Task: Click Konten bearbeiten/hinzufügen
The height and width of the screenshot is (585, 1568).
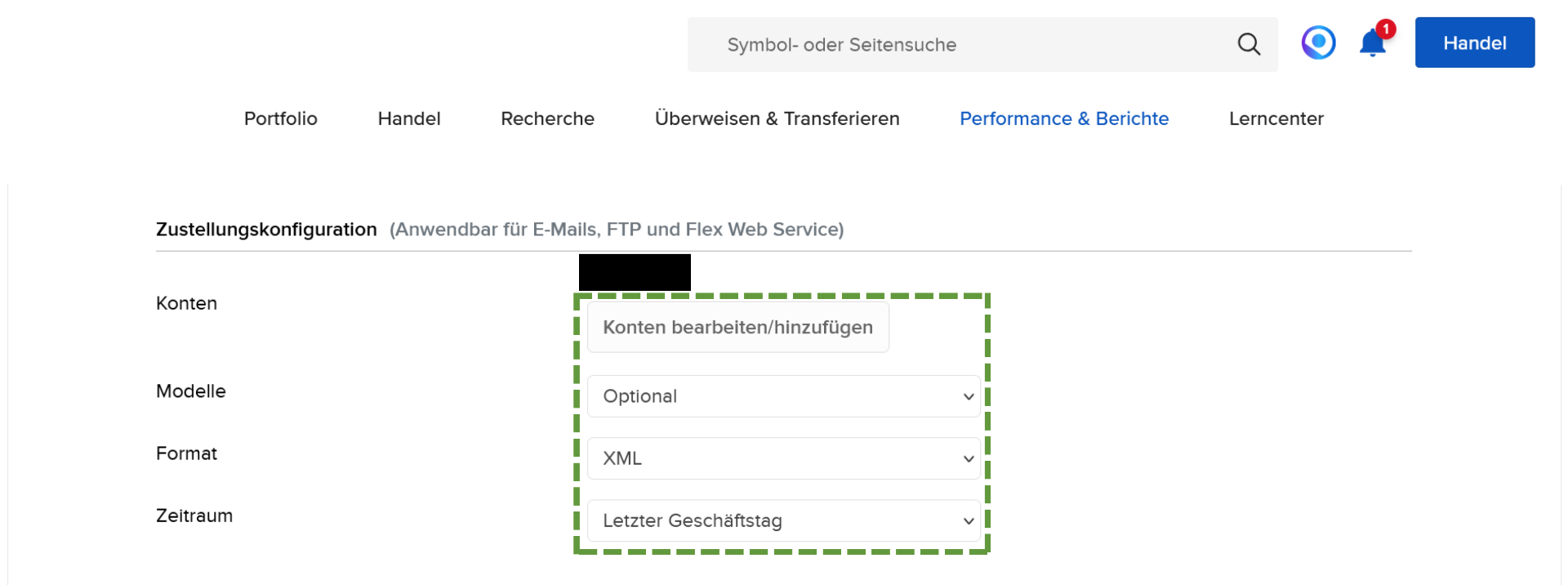Action: (737, 327)
